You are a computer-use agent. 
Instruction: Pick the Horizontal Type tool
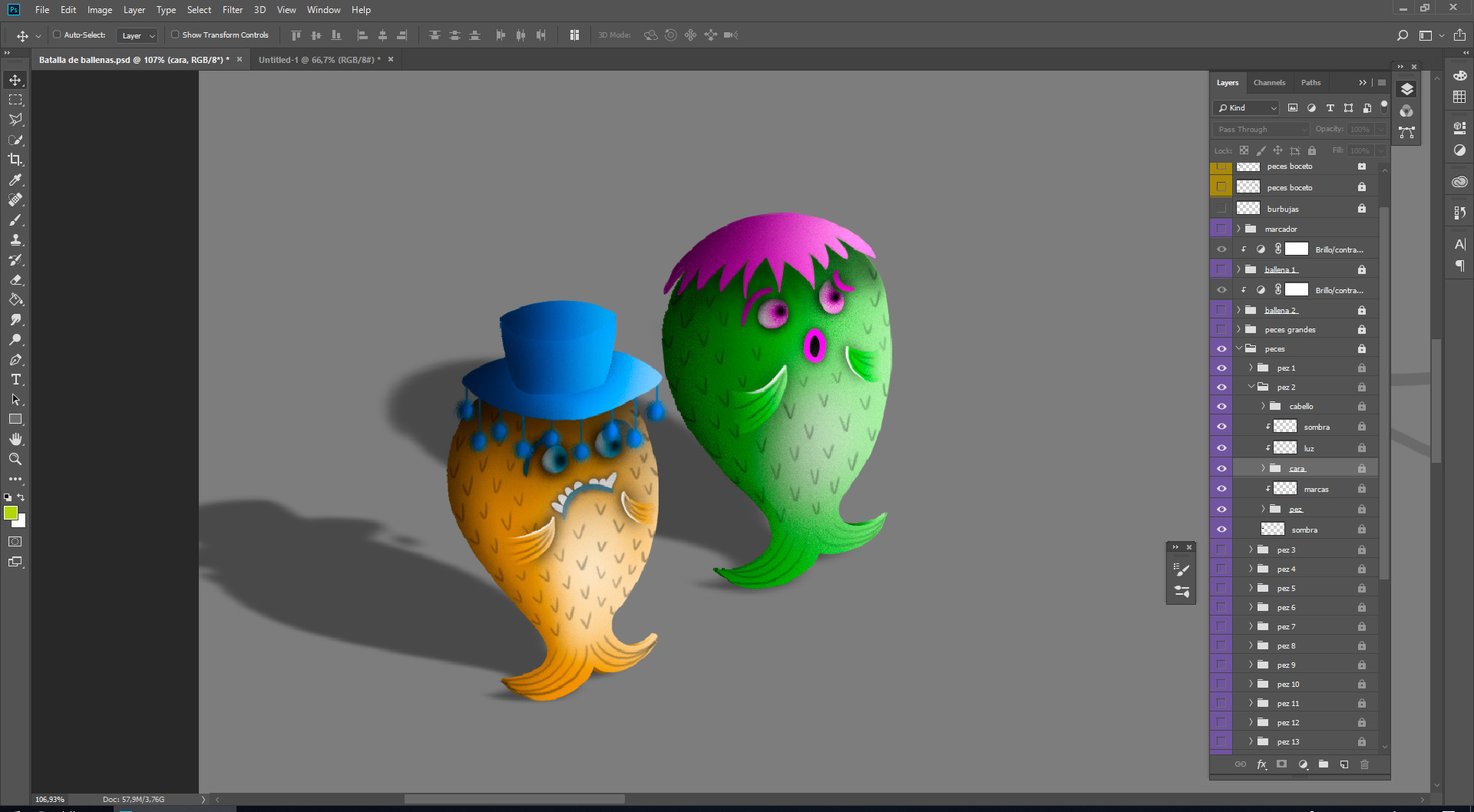tap(15, 380)
